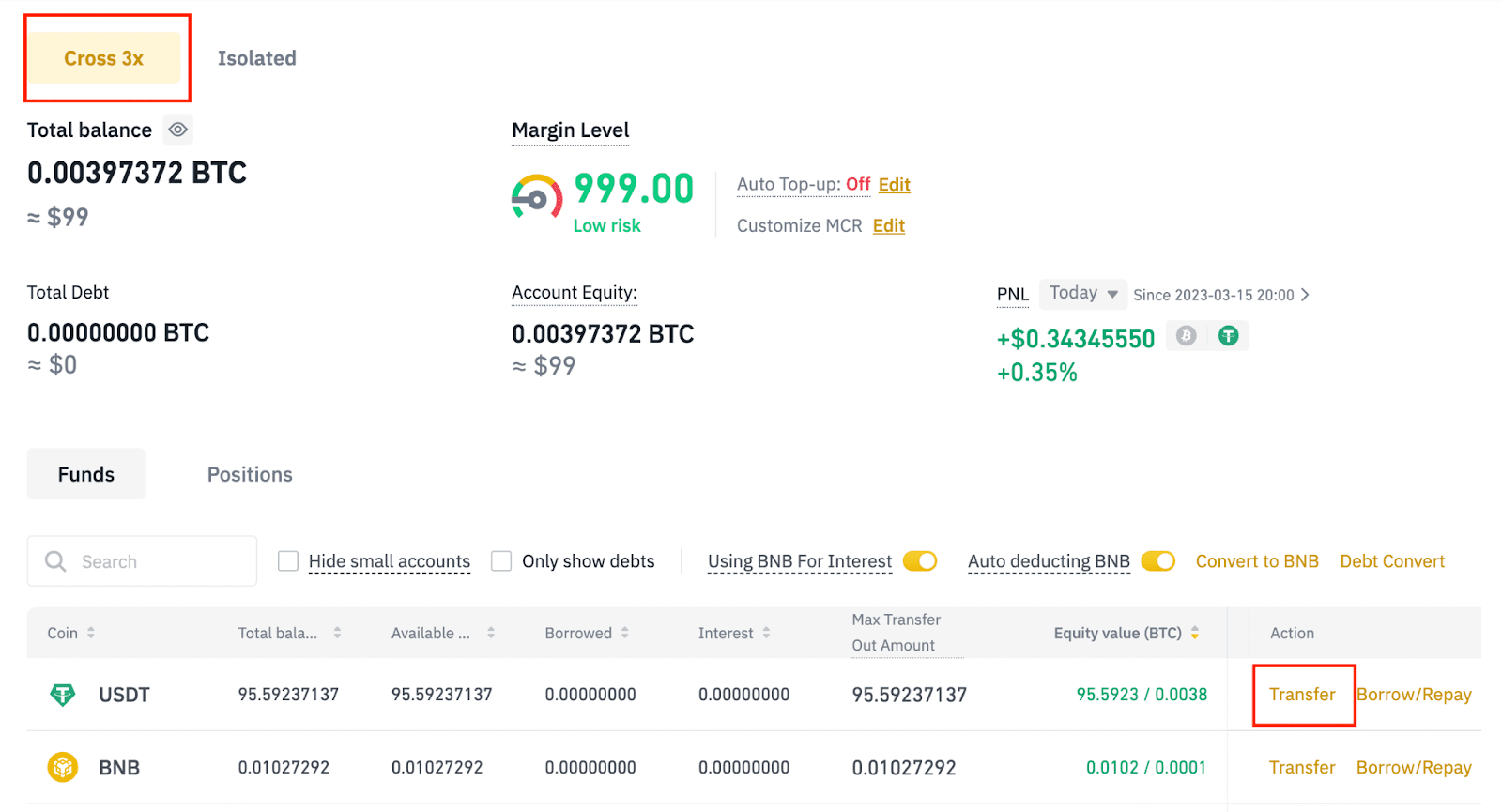This screenshot has width=1502, height=812.
Task: Click BNB max transfer amount 0.01027292
Action: pos(904,768)
